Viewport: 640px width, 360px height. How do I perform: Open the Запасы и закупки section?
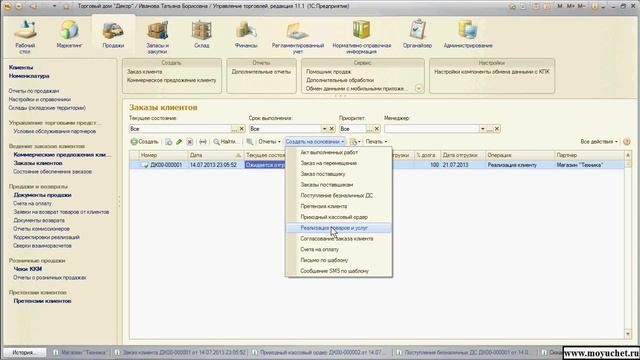(x=157, y=37)
